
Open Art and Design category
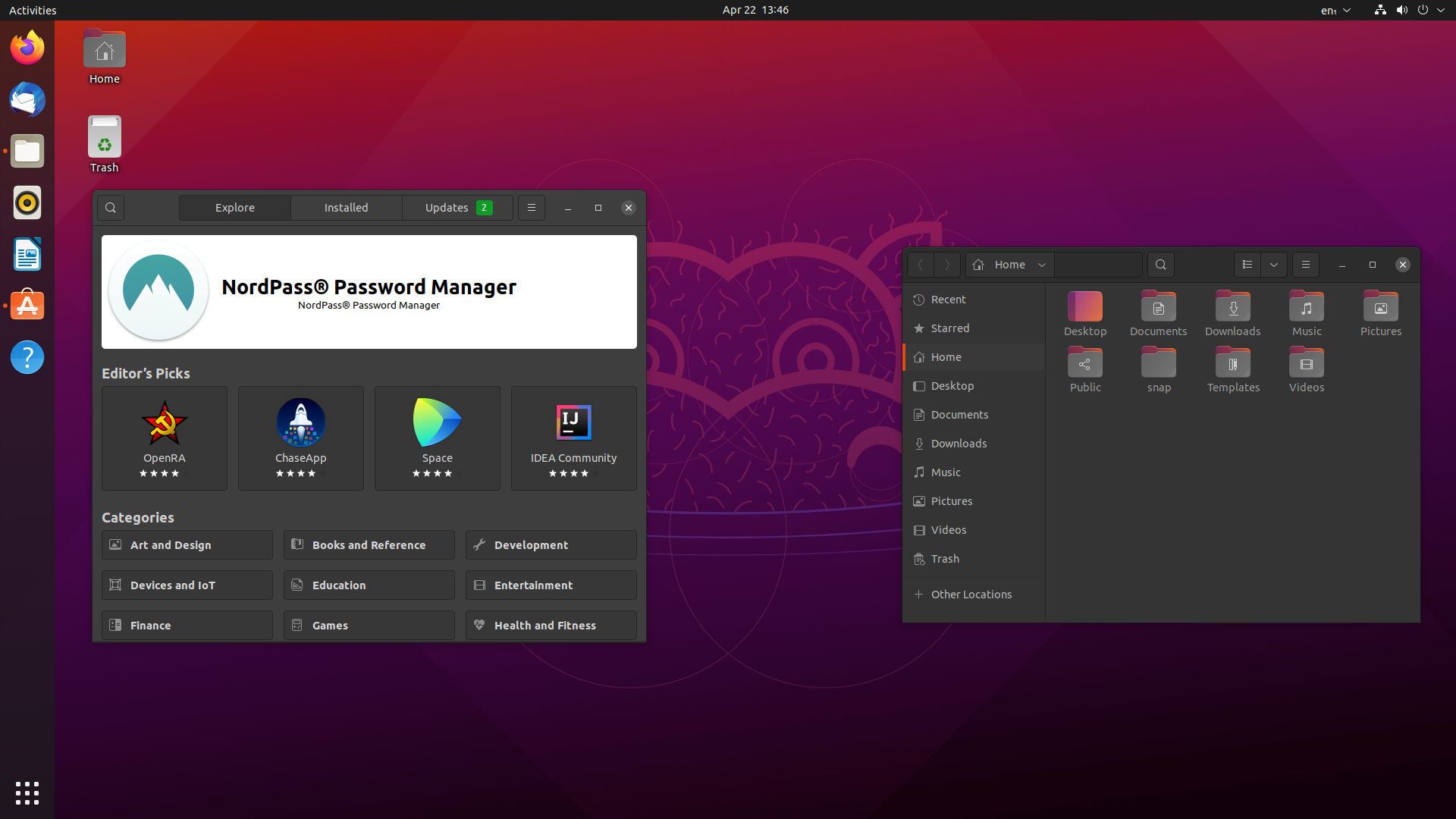[187, 545]
